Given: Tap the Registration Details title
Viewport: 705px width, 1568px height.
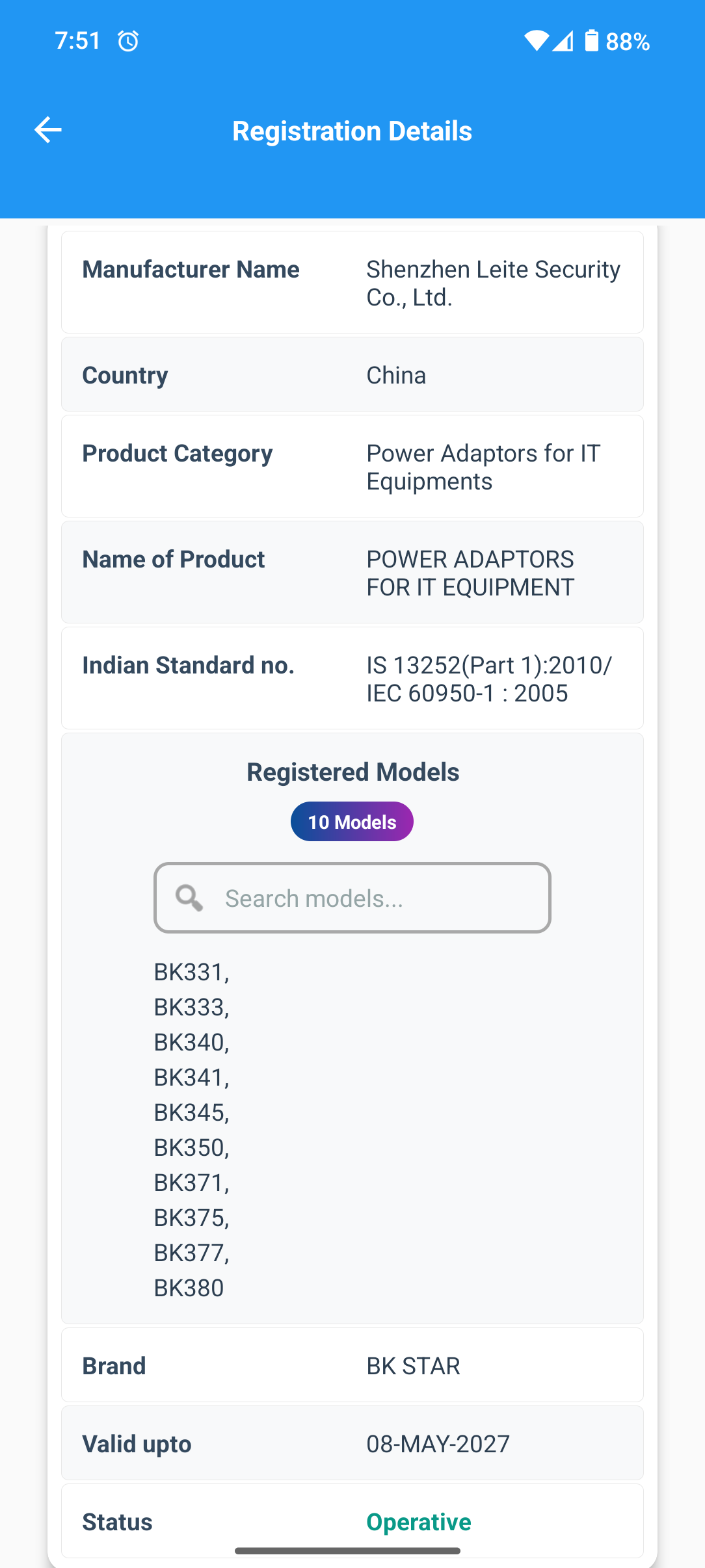Looking at the screenshot, I should [x=352, y=131].
